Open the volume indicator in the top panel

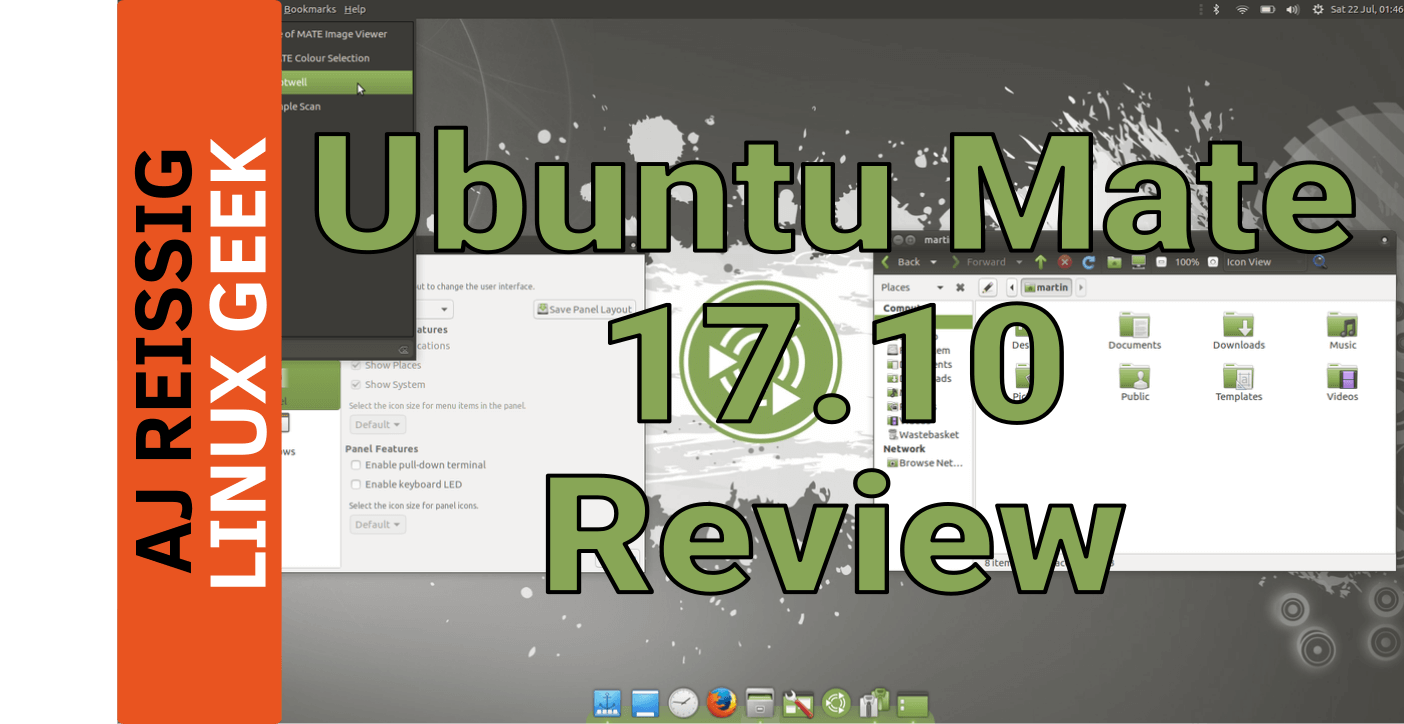point(1293,9)
